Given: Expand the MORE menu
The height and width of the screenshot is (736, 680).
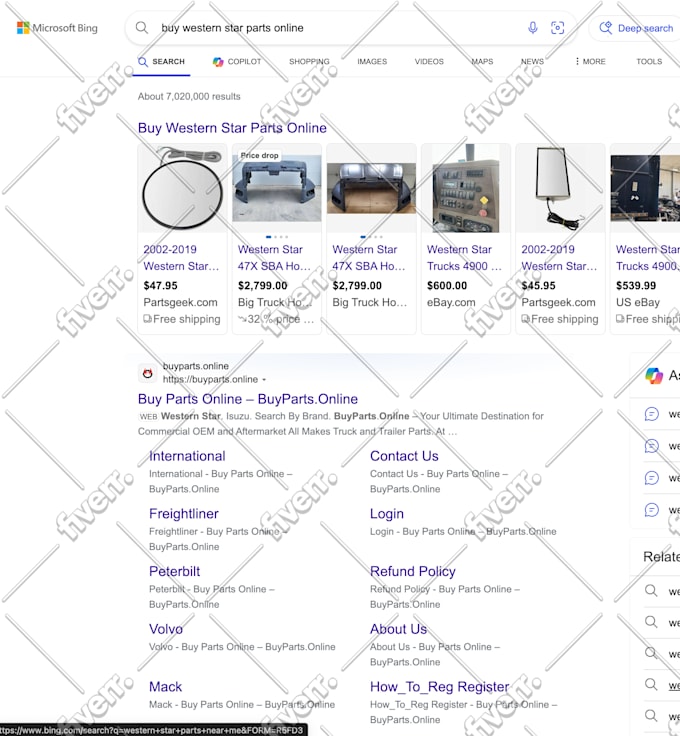Looking at the screenshot, I should pyautogui.click(x=590, y=61).
